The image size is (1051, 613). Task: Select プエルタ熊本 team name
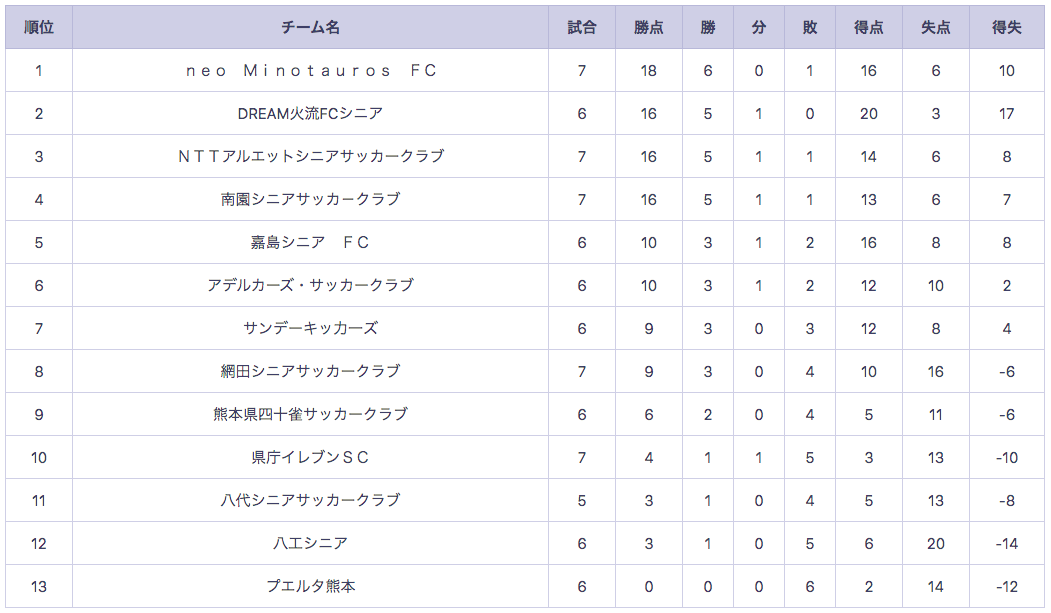click(x=310, y=586)
